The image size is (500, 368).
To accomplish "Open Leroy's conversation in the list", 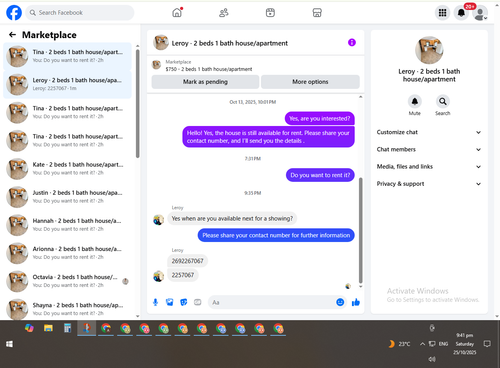I will click(67, 84).
